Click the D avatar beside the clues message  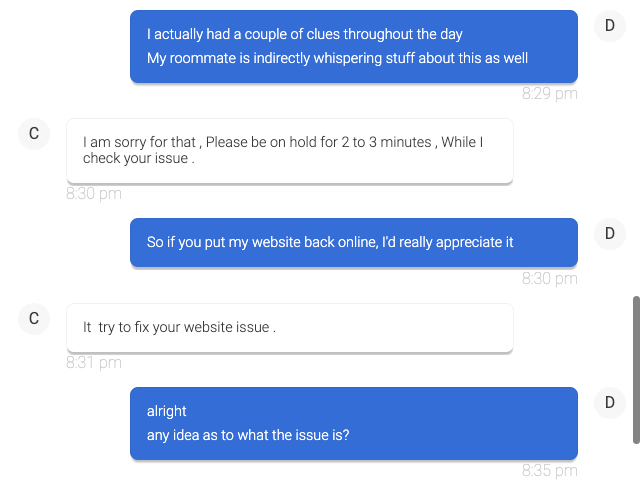[x=609, y=26]
